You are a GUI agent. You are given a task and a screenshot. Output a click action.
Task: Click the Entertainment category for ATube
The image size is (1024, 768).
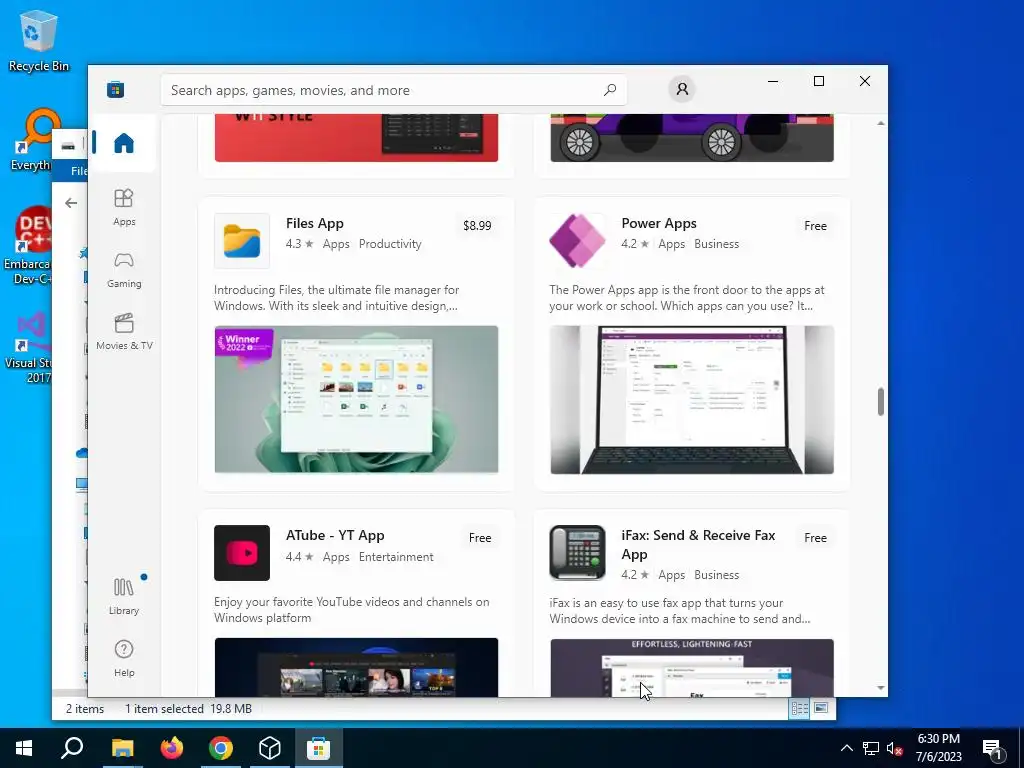click(396, 556)
